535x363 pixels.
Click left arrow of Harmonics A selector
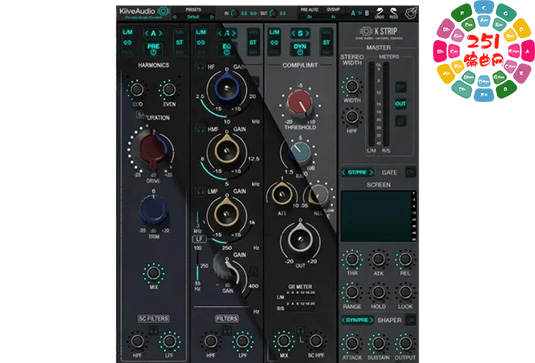click(x=146, y=33)
